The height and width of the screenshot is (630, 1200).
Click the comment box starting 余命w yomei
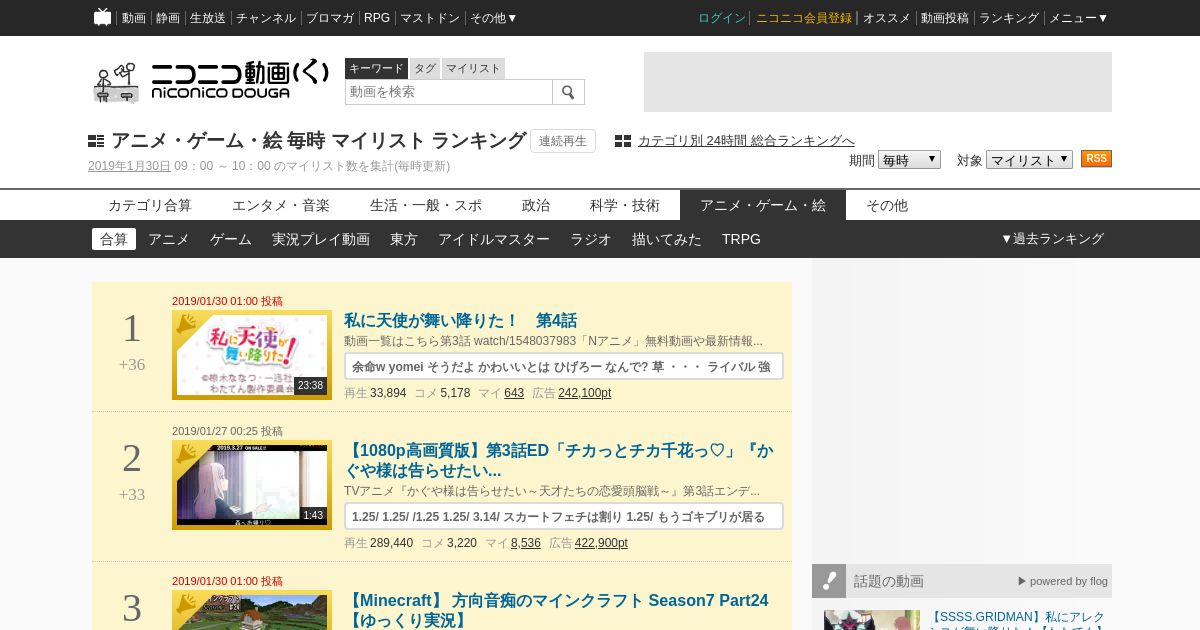point(564,366)
